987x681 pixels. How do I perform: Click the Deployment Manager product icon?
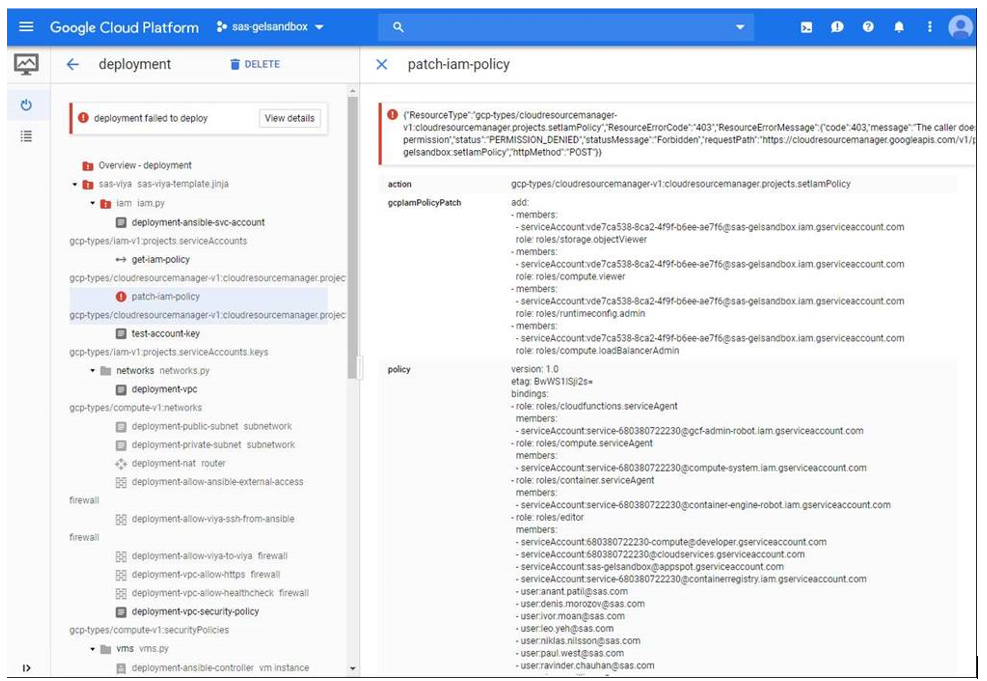pyautogui.click(x=26, y=64)
